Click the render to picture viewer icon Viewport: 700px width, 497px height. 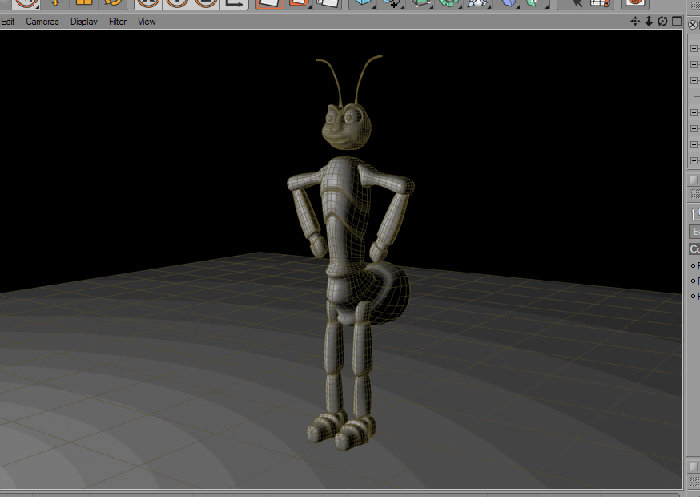coord(299,4)
